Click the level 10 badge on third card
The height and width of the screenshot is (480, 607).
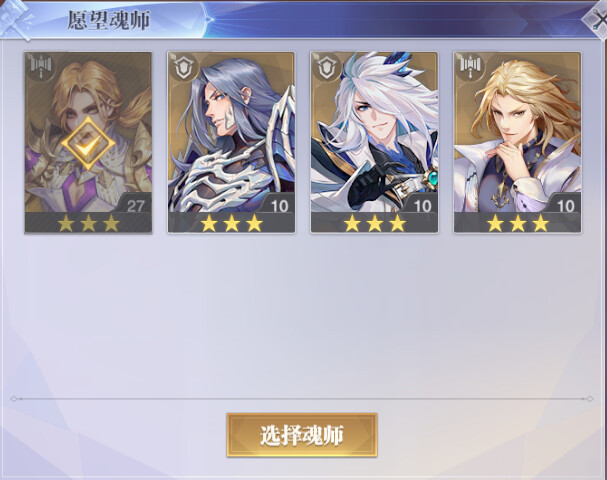pyautogui.click(x=422, y=205)
